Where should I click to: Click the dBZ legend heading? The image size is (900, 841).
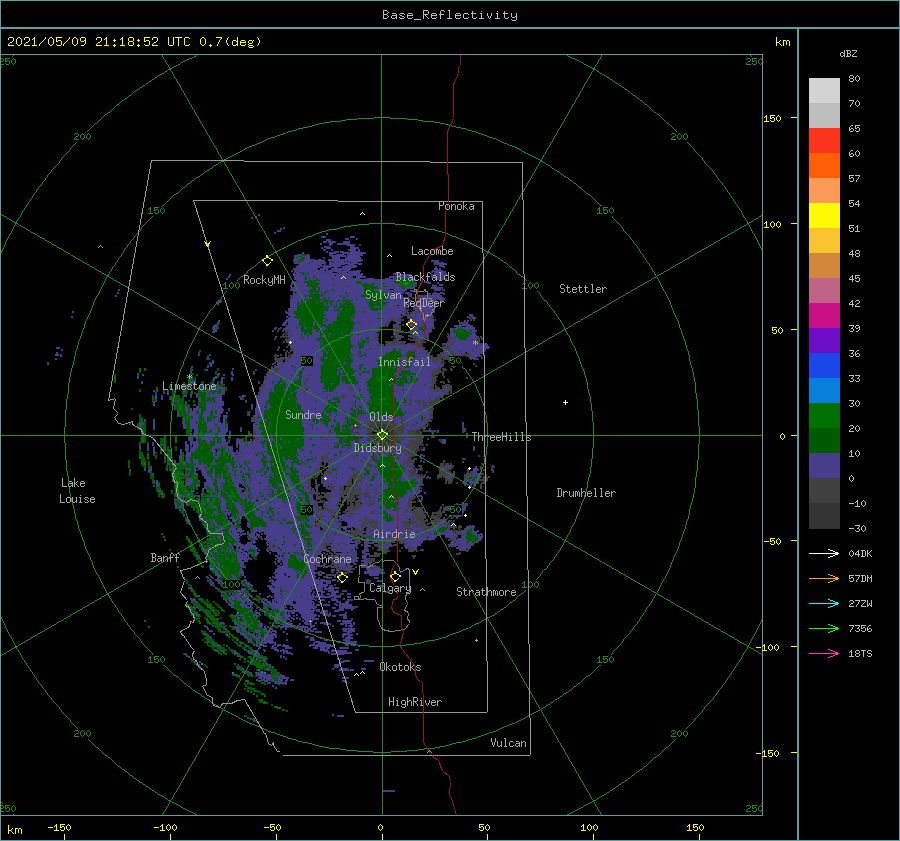(848, 53)
